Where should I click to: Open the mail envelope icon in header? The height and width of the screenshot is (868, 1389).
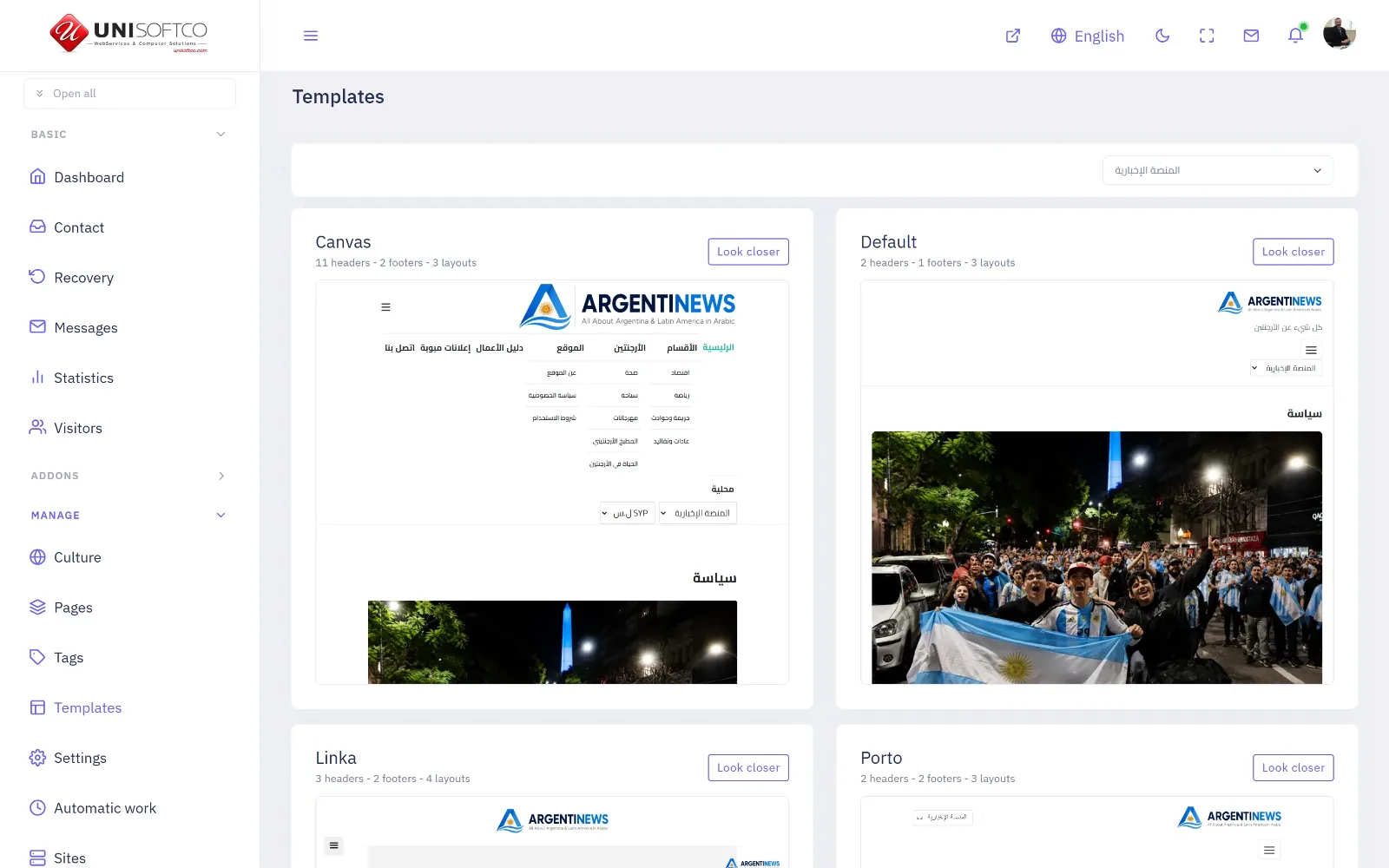coord(1251,36)
